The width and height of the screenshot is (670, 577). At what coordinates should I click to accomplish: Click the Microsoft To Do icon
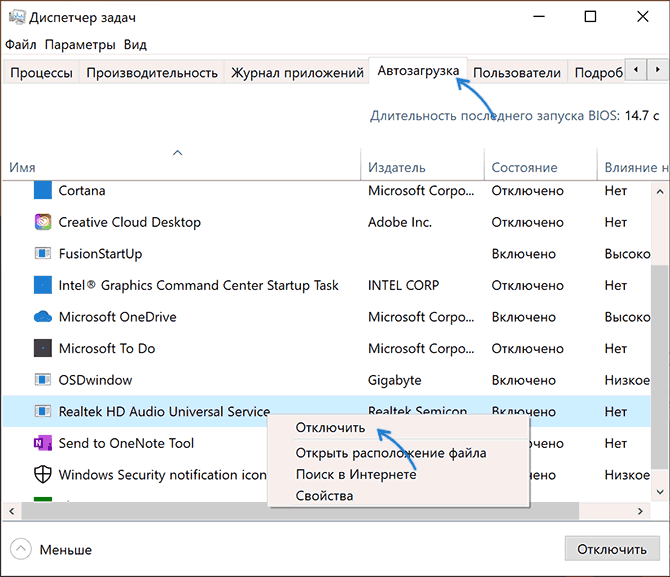coord(43,348)
